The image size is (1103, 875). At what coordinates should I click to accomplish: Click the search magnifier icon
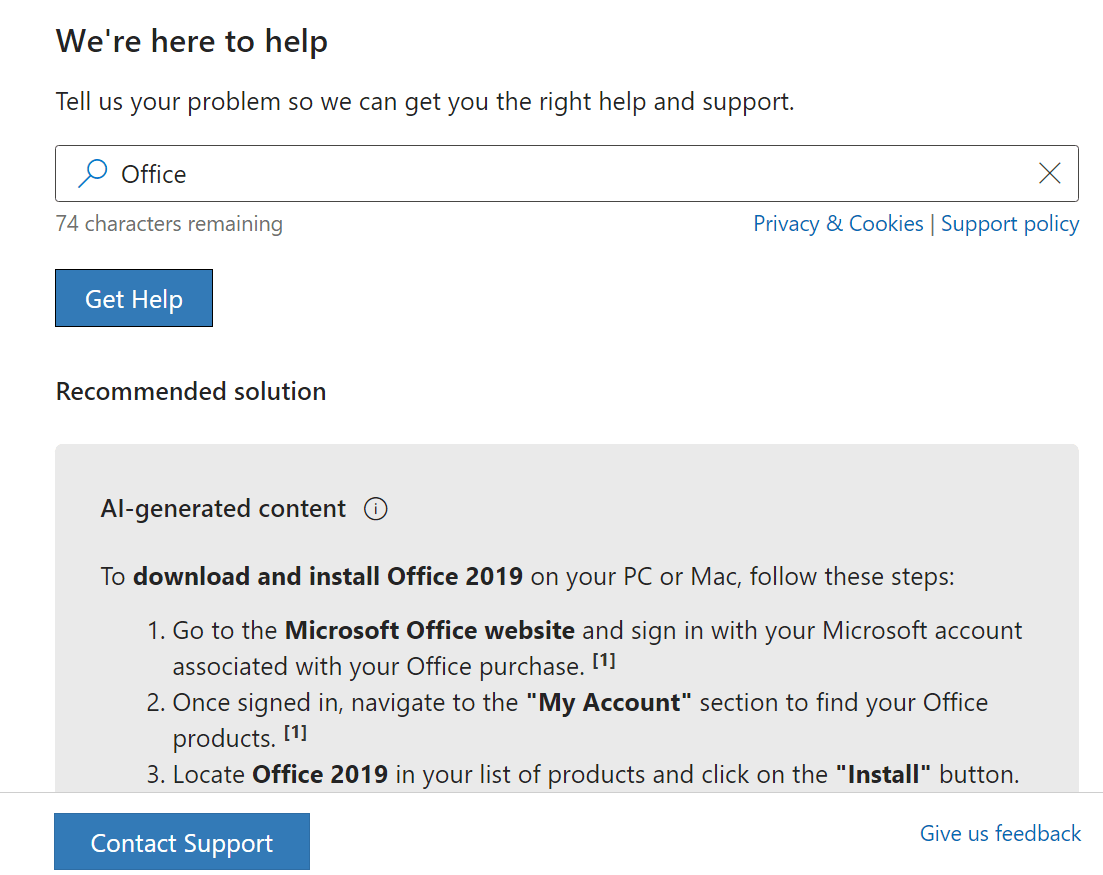click(x=91, y=173)
